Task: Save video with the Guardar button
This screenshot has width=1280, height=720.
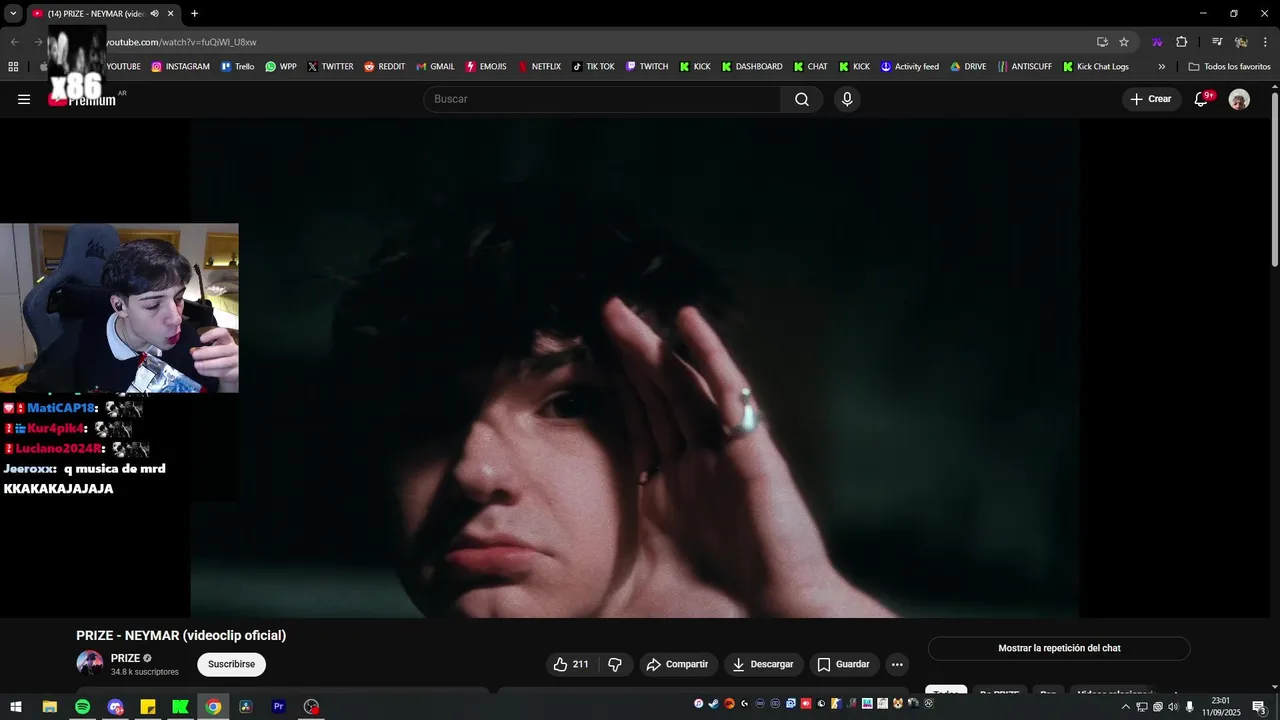Action: point(844,664)
